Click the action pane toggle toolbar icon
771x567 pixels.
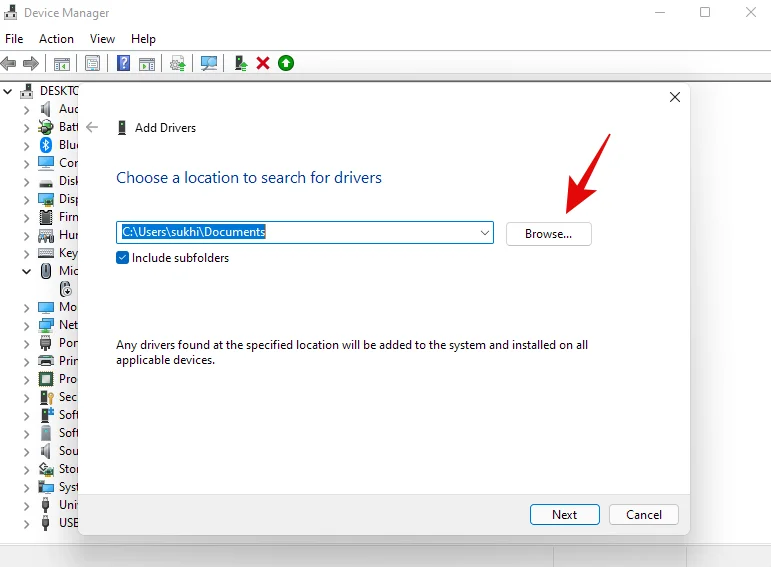(x=147, y=63)
